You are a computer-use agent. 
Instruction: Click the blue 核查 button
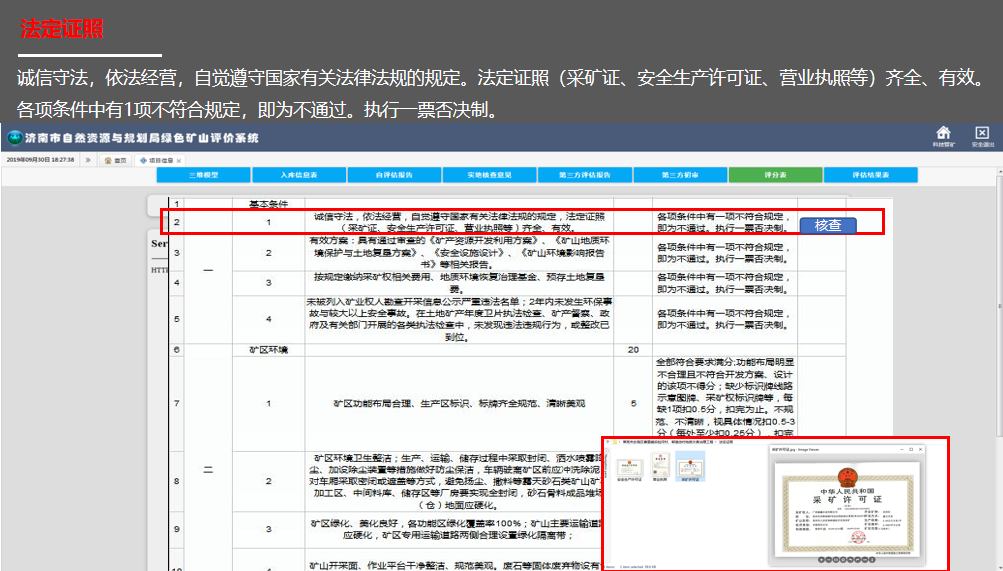828,225
